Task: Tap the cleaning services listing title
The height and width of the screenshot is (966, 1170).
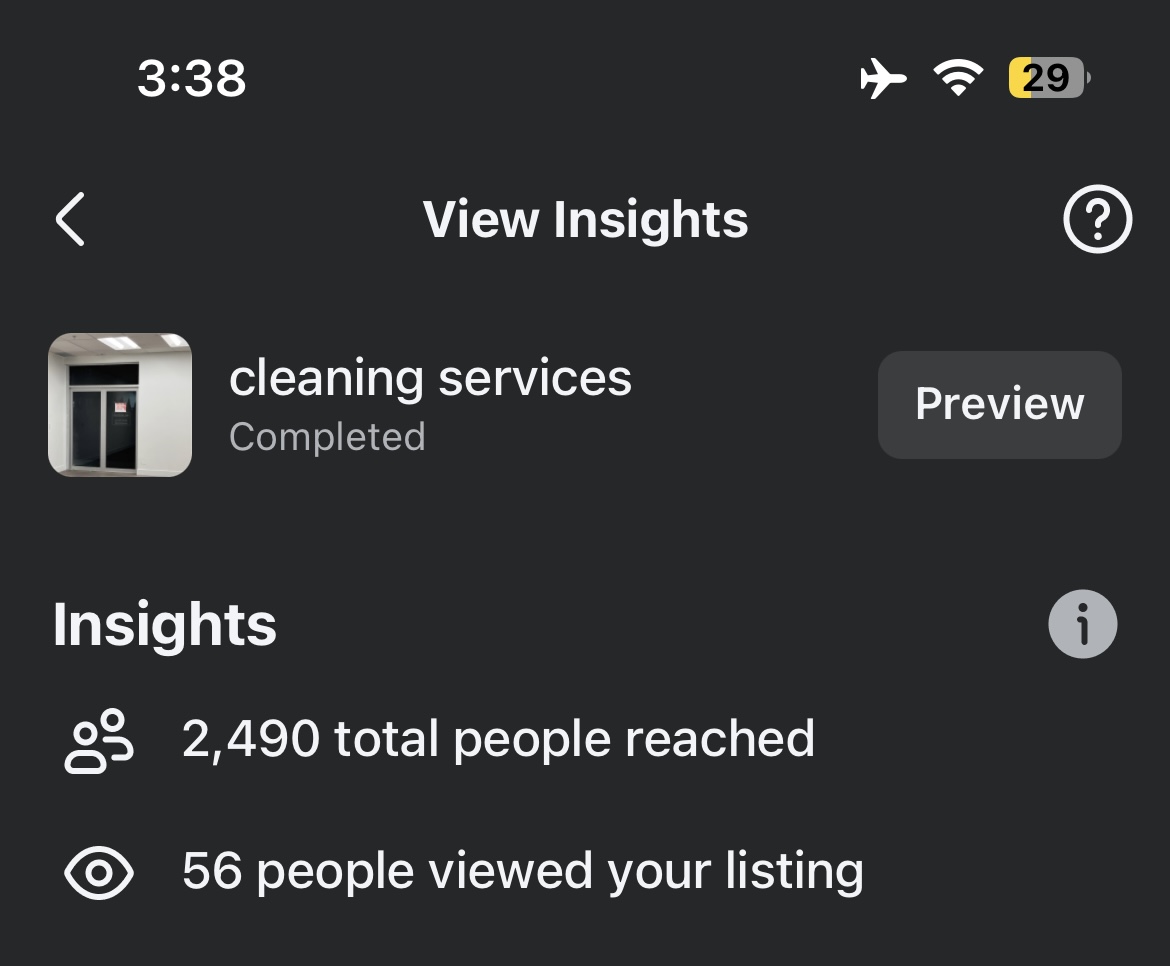Action: click(430, 378)
